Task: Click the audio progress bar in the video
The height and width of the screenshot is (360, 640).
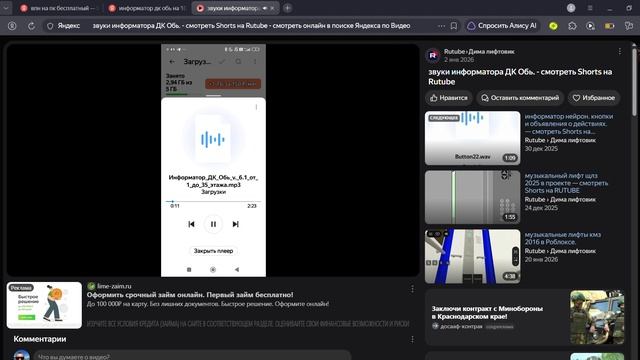Action: tap(213, 201)
